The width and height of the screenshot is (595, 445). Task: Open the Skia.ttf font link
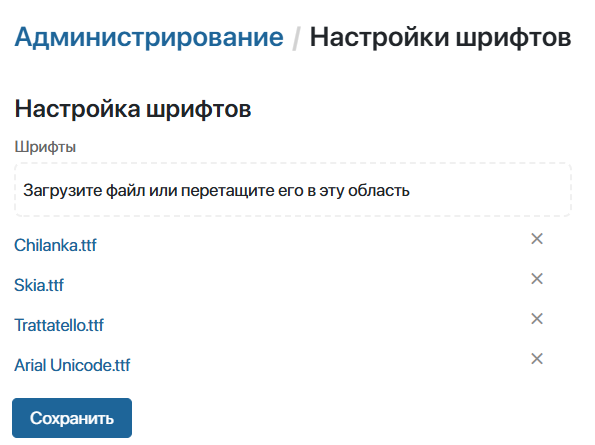[39, 285]
